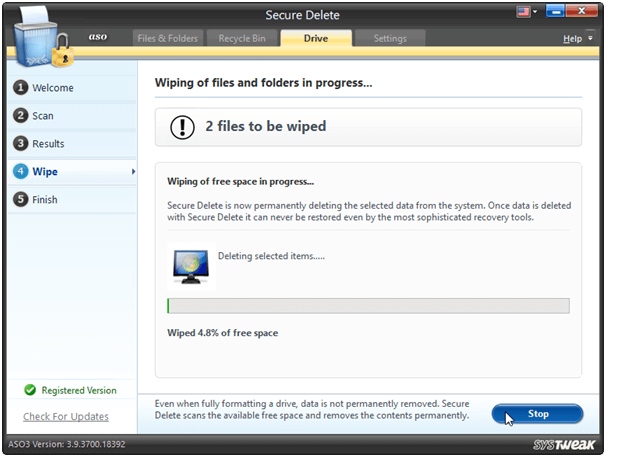Screen dimensions: 628x475
Task: Click the aso logo text
Action: point(98,37)
